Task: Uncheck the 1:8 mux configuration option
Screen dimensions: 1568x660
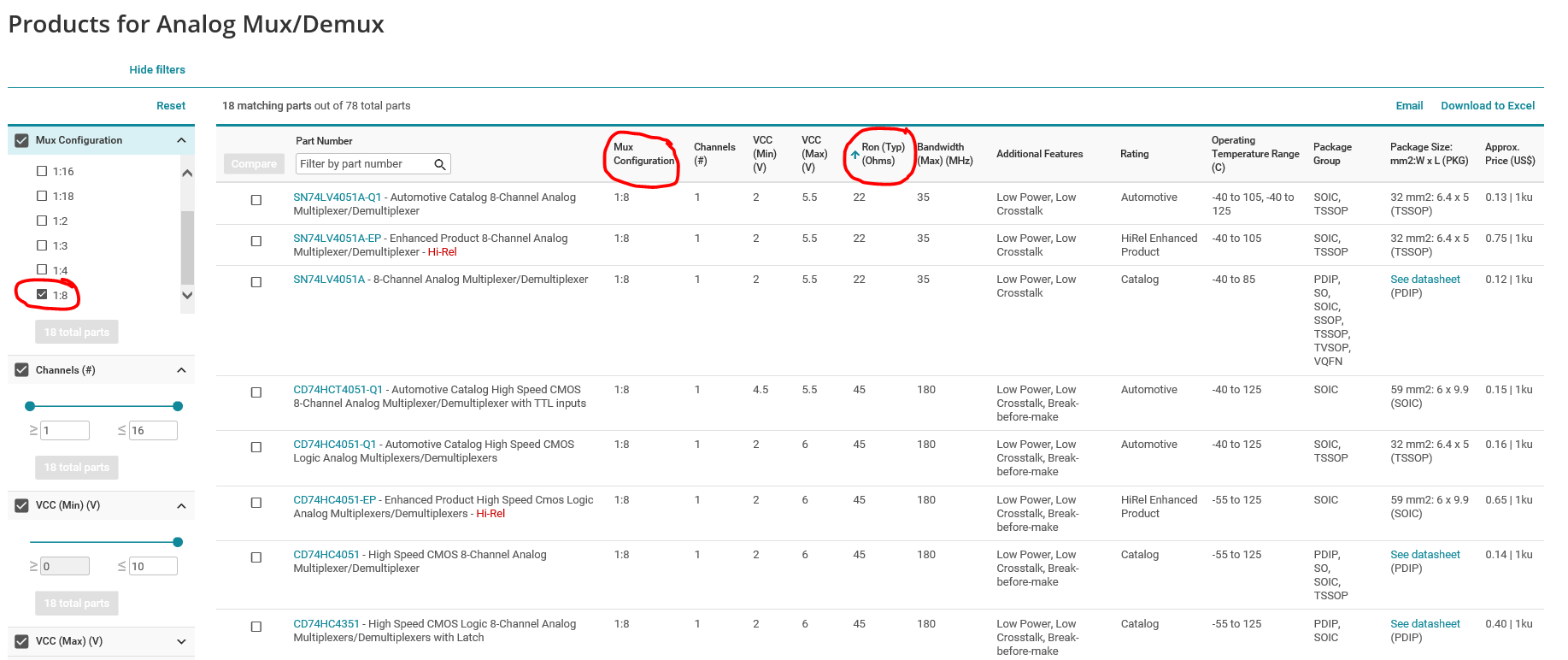Action: coord(42,295)
